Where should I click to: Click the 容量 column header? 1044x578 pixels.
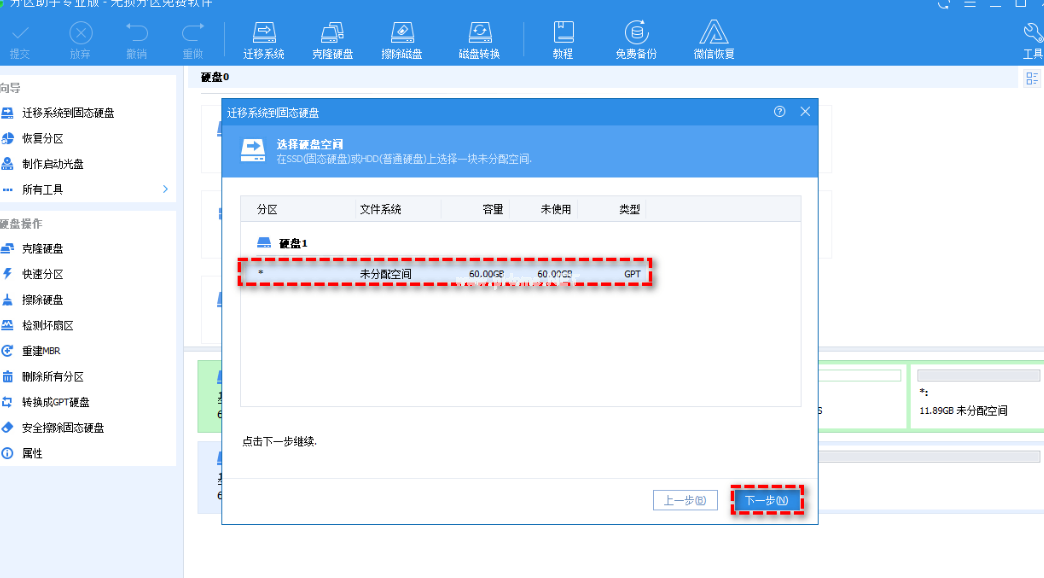(493, 209)
